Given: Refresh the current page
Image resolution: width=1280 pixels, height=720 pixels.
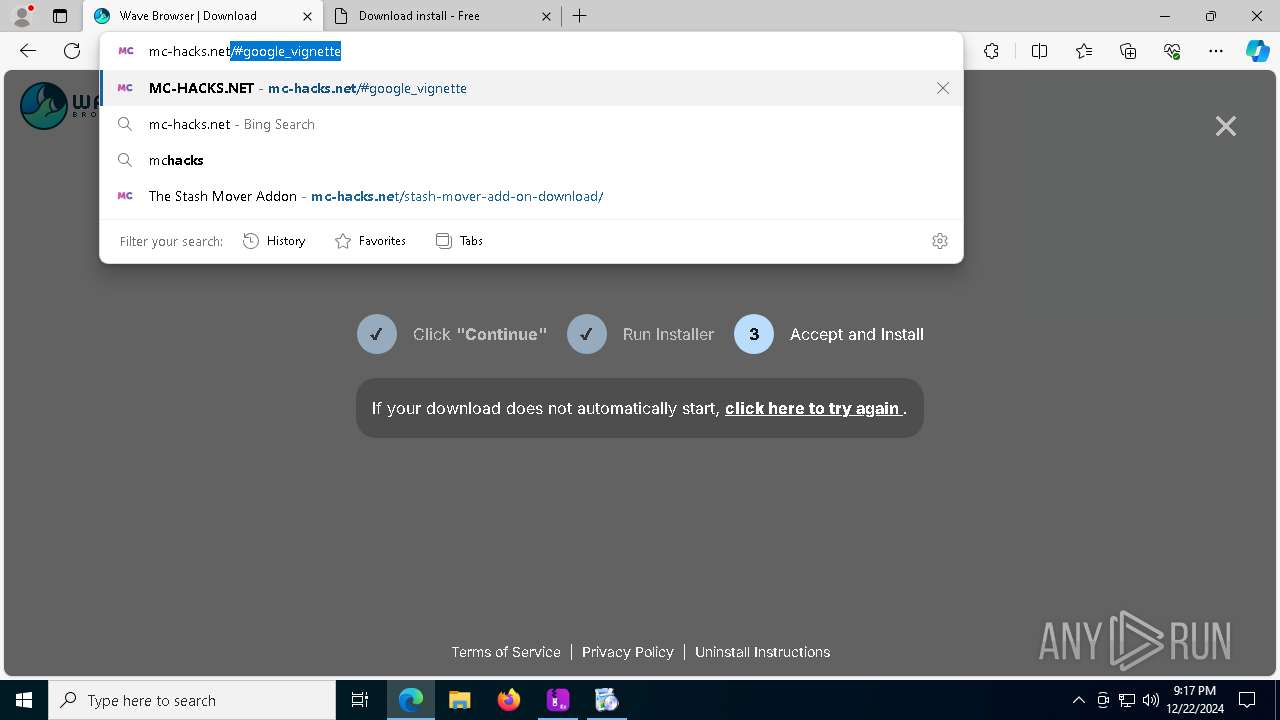Looking at the screenshot, I should [x=72, y=51].
